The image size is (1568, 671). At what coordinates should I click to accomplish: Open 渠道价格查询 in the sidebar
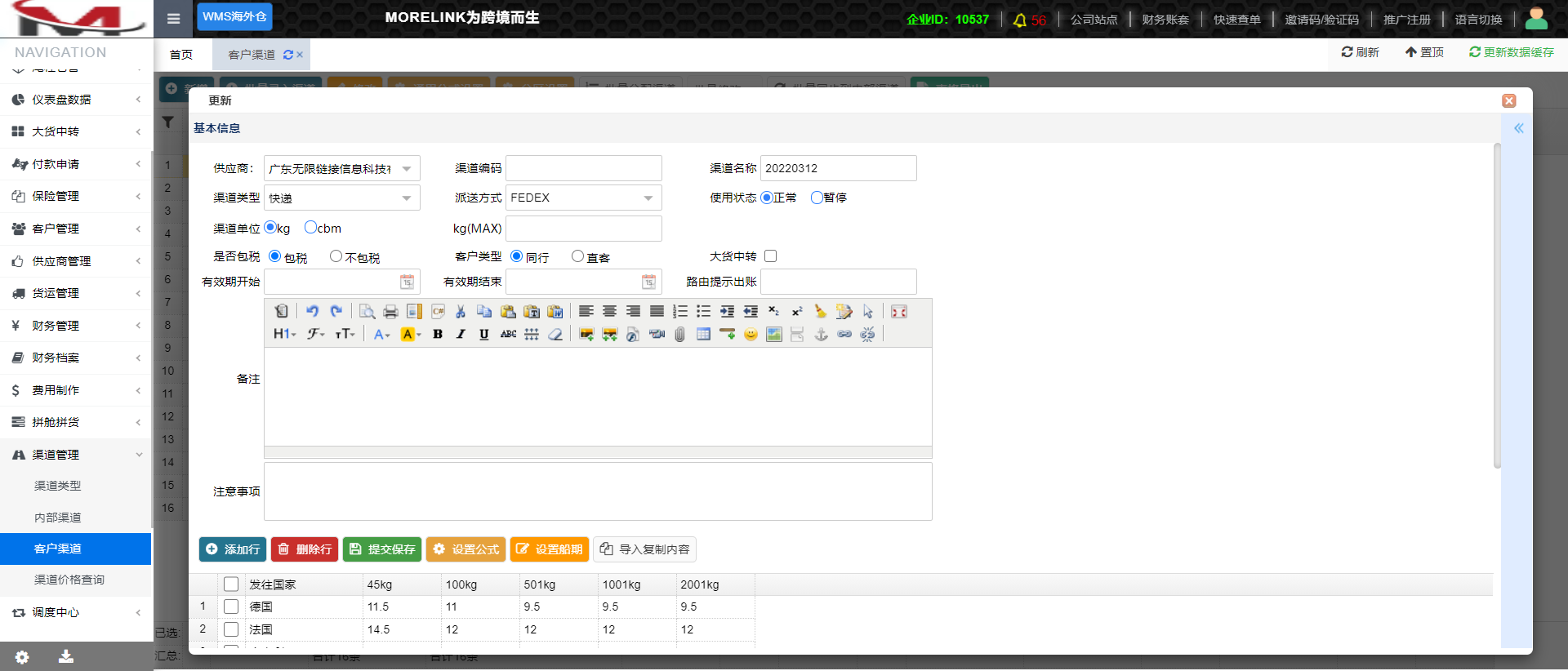pos(69,580)
